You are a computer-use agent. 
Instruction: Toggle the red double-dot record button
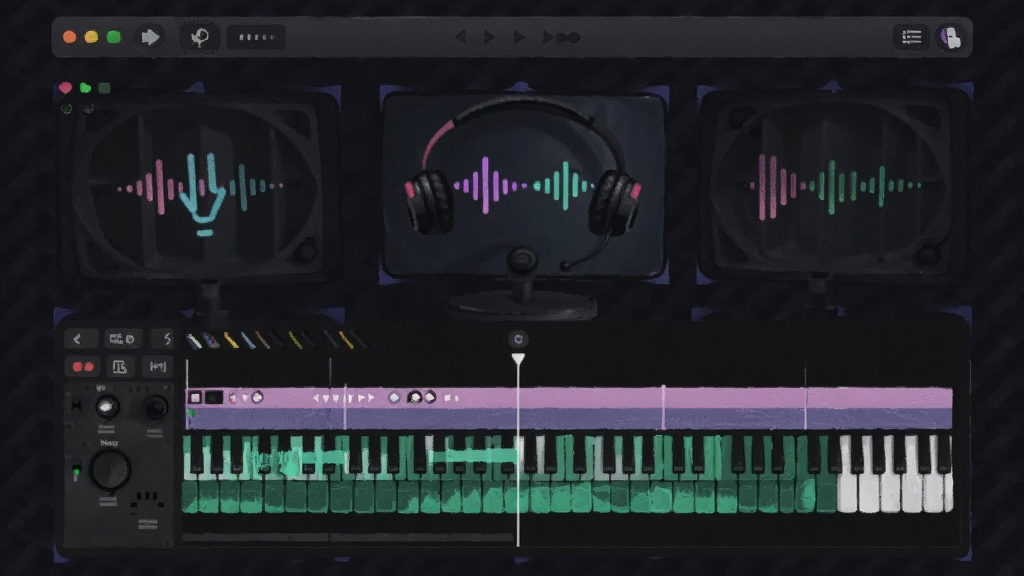[x=83, y=367]
